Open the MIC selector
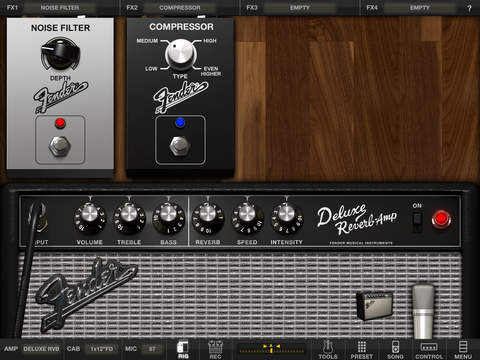 153,349
